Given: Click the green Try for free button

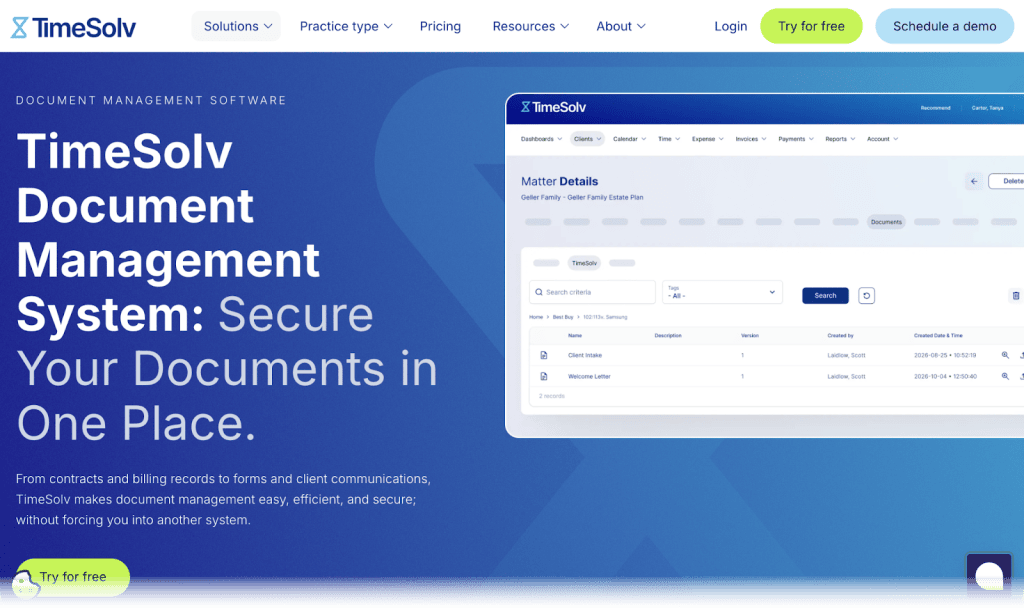Looking at the screenshot, I should [811, 26].
